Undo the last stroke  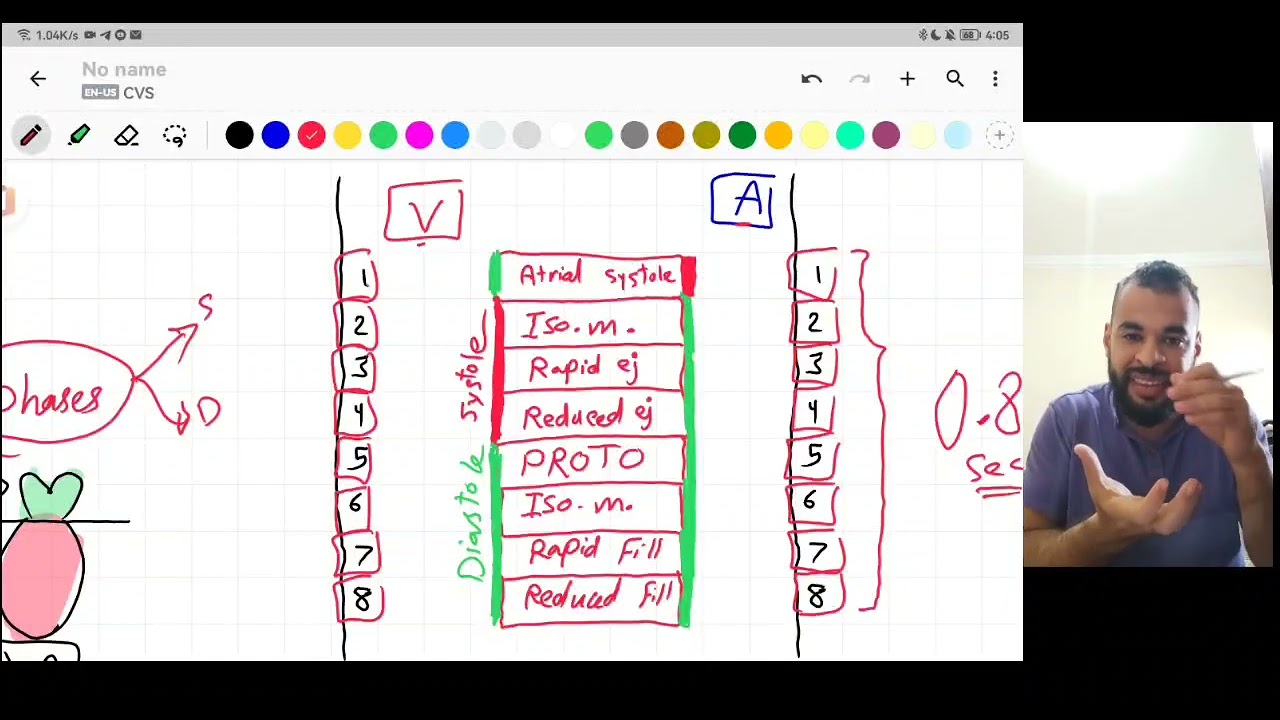(811, 79)
